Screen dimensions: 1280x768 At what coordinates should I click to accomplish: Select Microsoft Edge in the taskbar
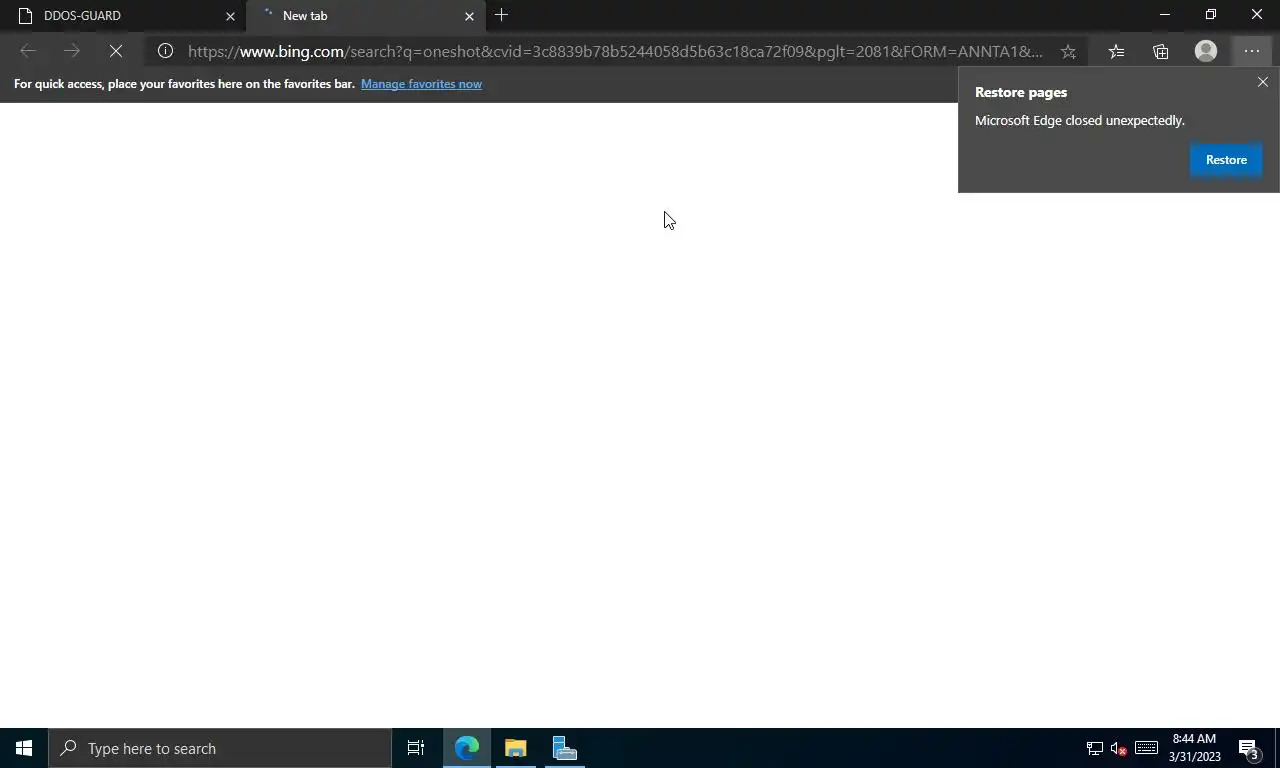pos(467,748)
